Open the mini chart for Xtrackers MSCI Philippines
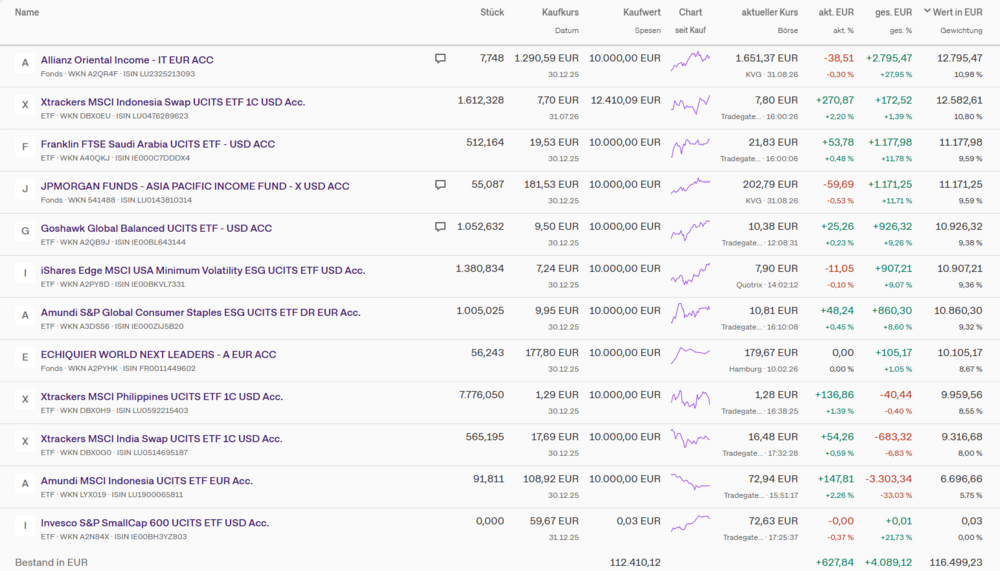Screen dimensions: 1000x571 690,399
